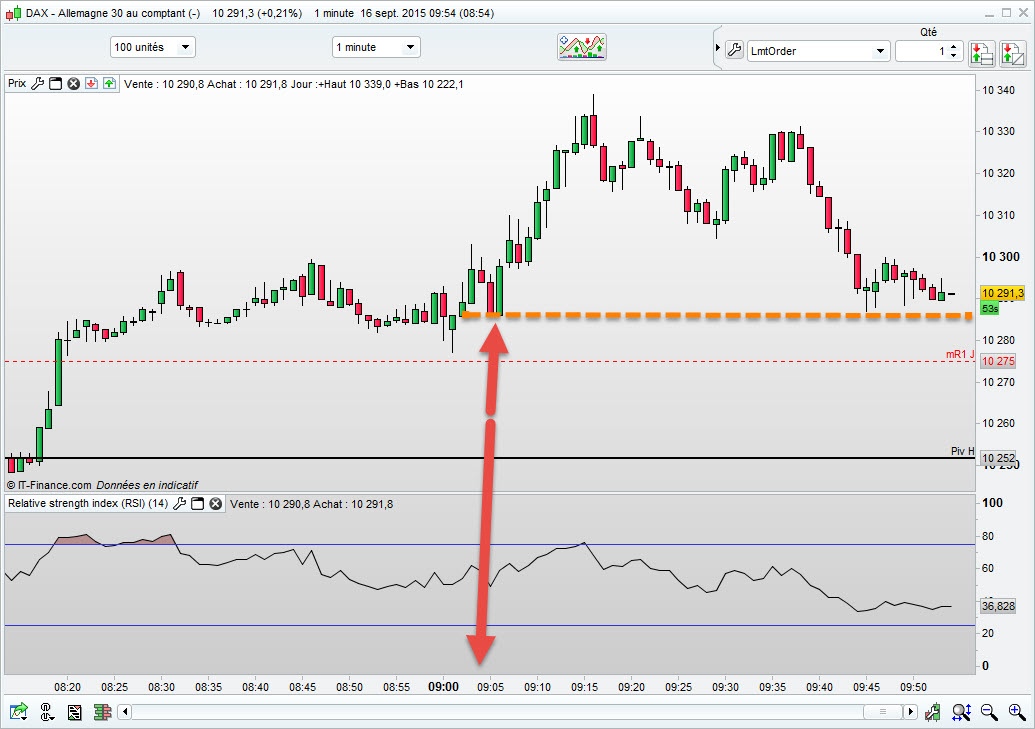Open order settings wrench beside LmtOrder
Image resolution: width=1035 pixels, height=729 pixels.
coord(735,50)
